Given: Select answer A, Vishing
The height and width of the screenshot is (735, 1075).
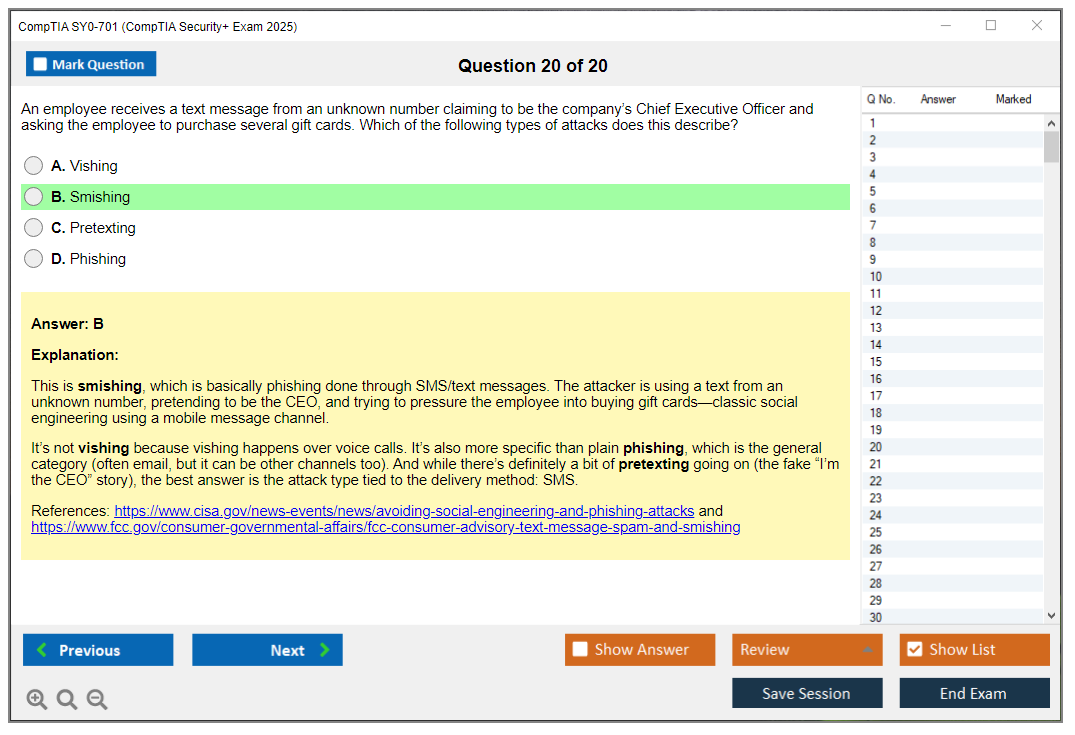Looking at the screenshot, I should [x=33, y=165].
